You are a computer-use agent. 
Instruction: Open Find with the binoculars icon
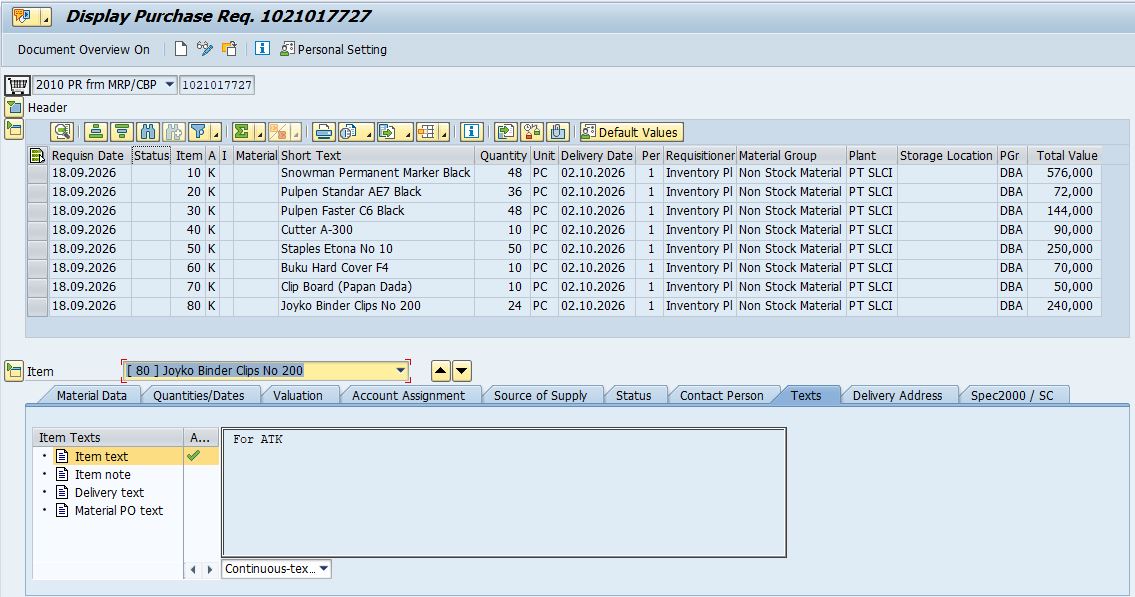148,132
